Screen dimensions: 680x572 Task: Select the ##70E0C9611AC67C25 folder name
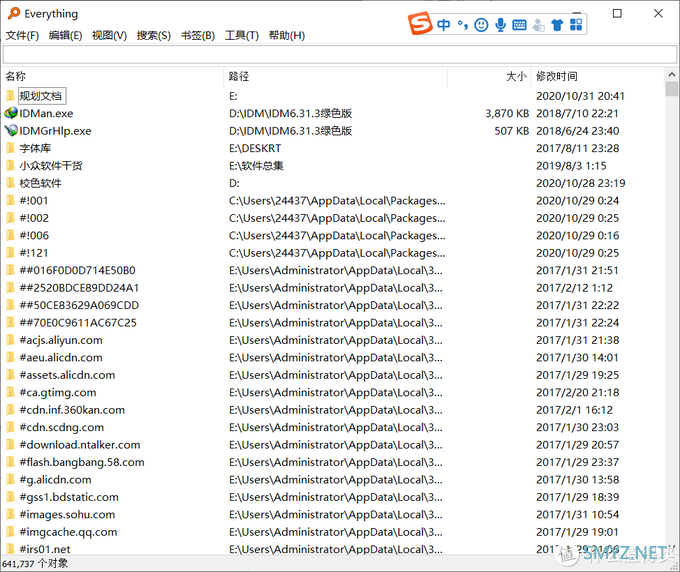78,323
